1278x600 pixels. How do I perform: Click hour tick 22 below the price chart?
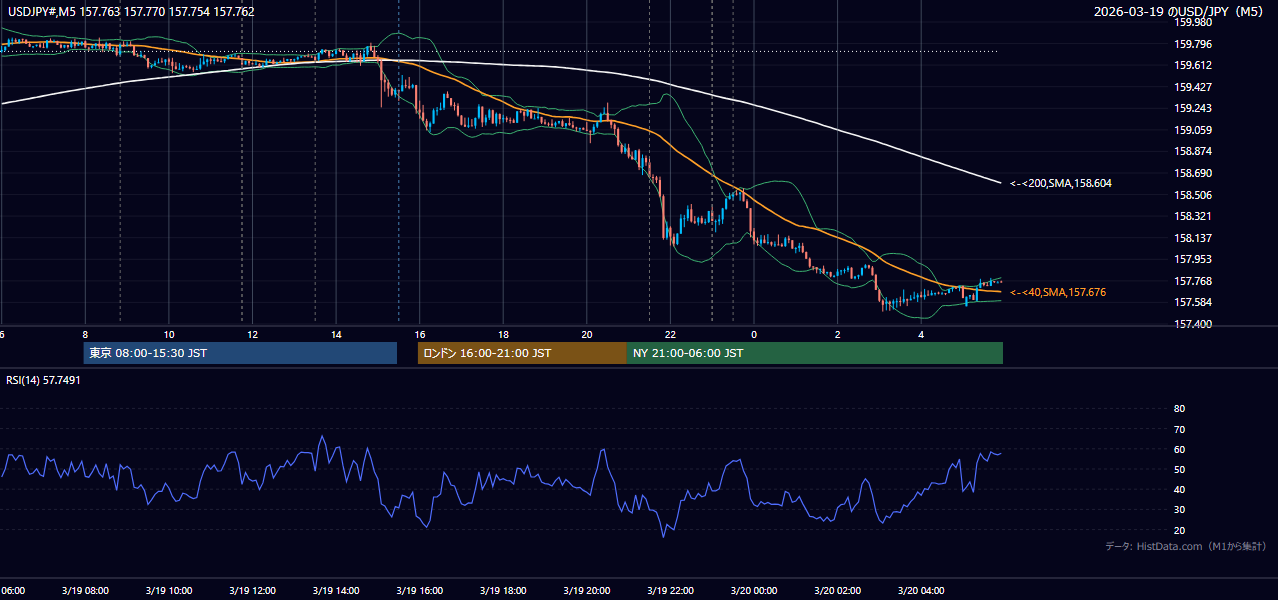(x=670, y=335)
